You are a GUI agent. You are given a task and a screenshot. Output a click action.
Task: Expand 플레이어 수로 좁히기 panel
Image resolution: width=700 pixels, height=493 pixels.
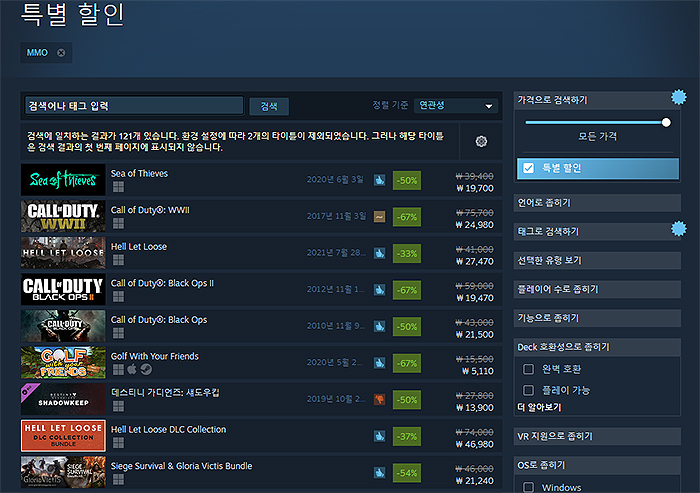tap(597, 289)
